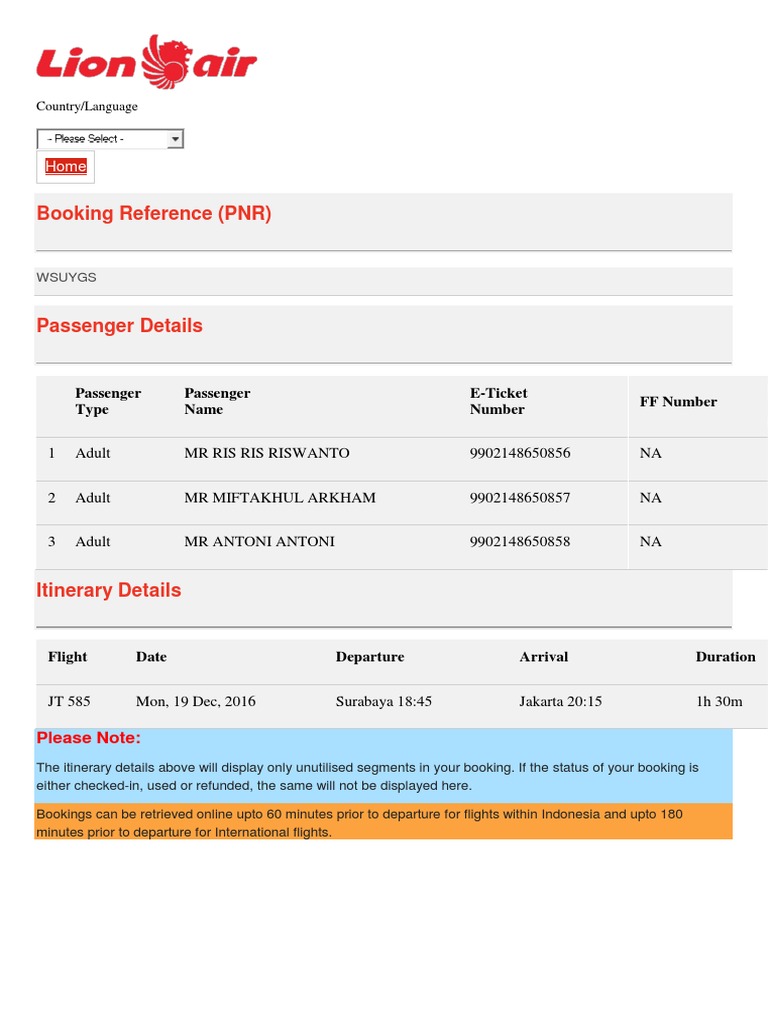Click the booking code WSUYGS
The image size is (768, 1024).
67,277
